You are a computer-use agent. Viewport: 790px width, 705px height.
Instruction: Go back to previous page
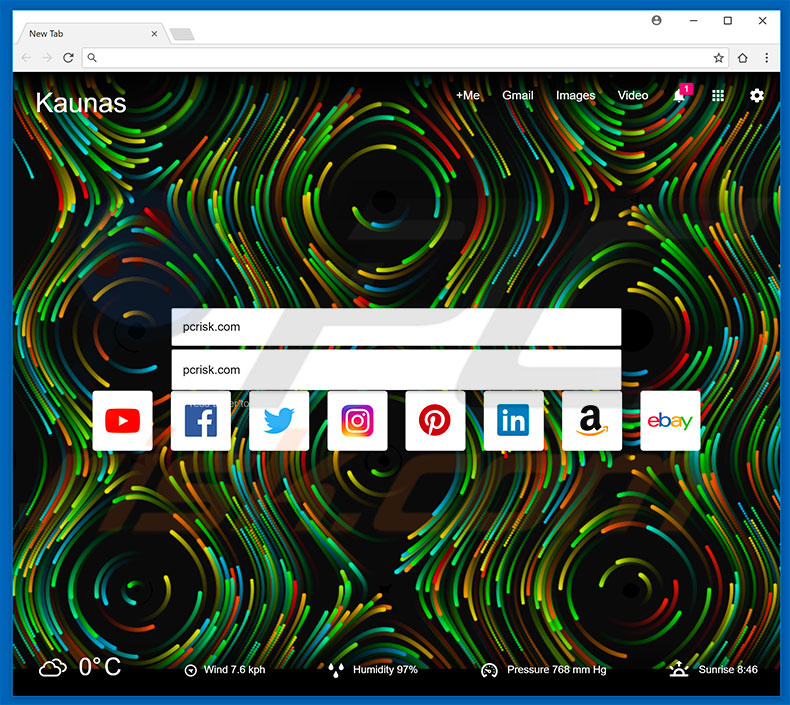[x=26, y=58]
